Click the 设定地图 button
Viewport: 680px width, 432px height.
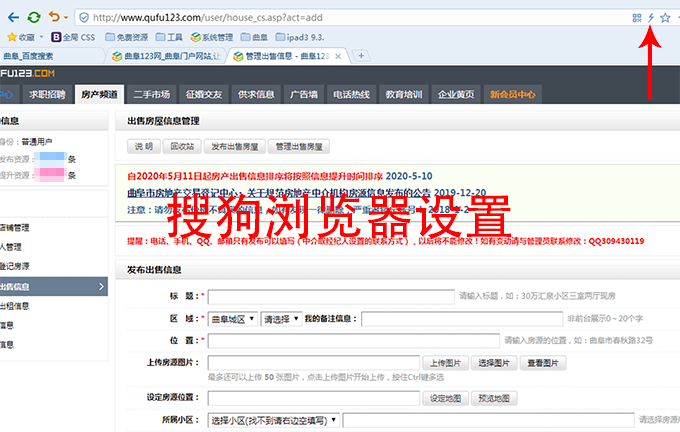click(x=445, y=397)
